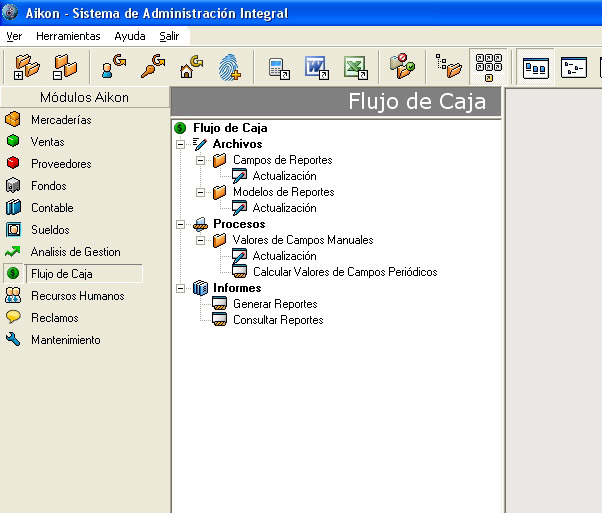Click the Flujo de Caja dollar icon in sidebar
The height and width of the screenshot is (517, 602).
click(13, 273)
